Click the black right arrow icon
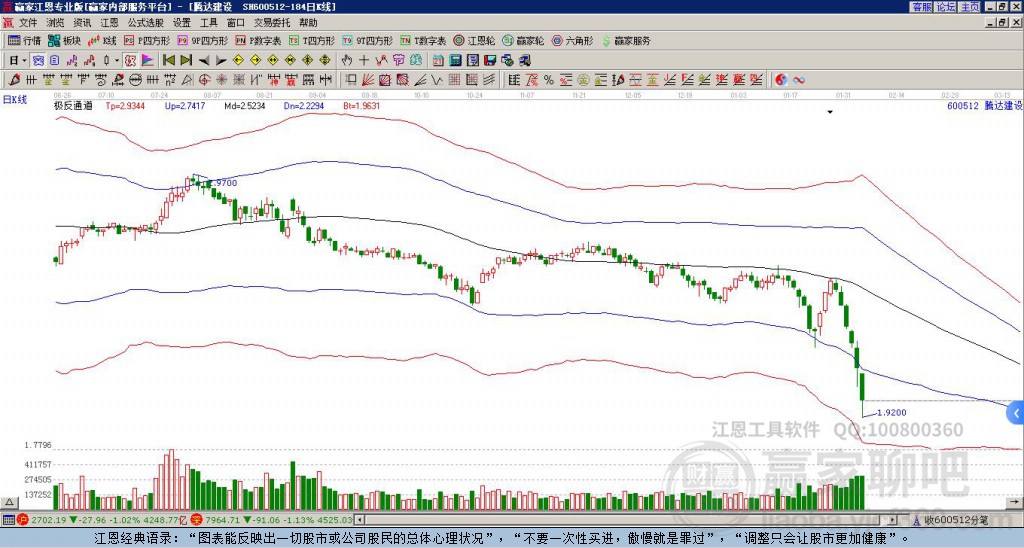This screenshot has height=548, width=1024. point(221,61)
